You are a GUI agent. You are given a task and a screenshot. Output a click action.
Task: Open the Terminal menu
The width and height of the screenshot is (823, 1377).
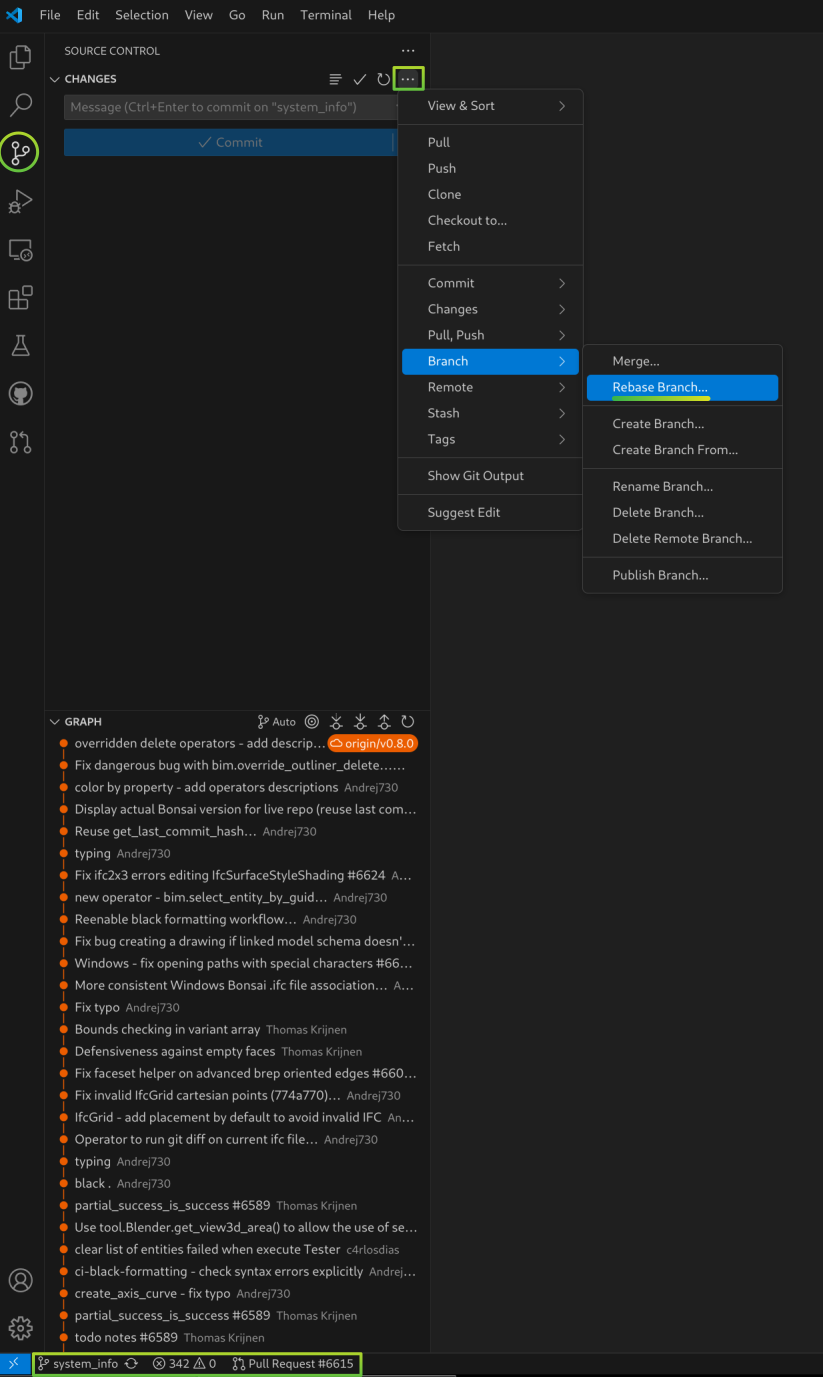click(x=326, y=15)
